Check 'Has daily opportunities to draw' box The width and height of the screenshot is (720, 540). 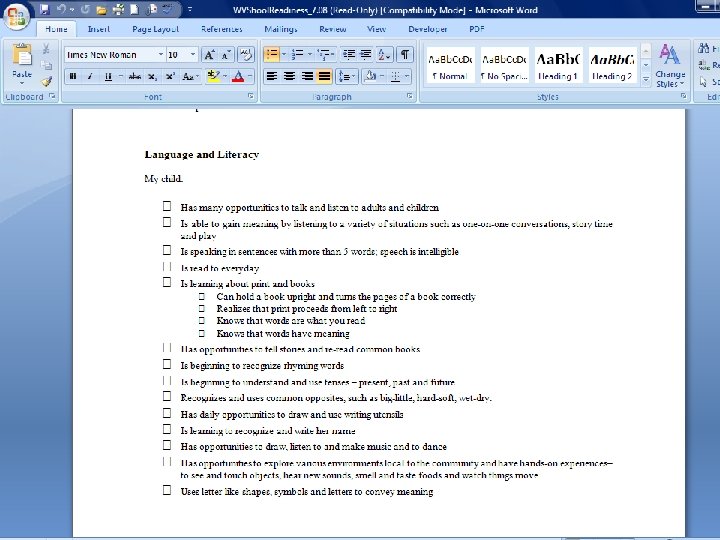pyautogui.click(x=167, y=413)
